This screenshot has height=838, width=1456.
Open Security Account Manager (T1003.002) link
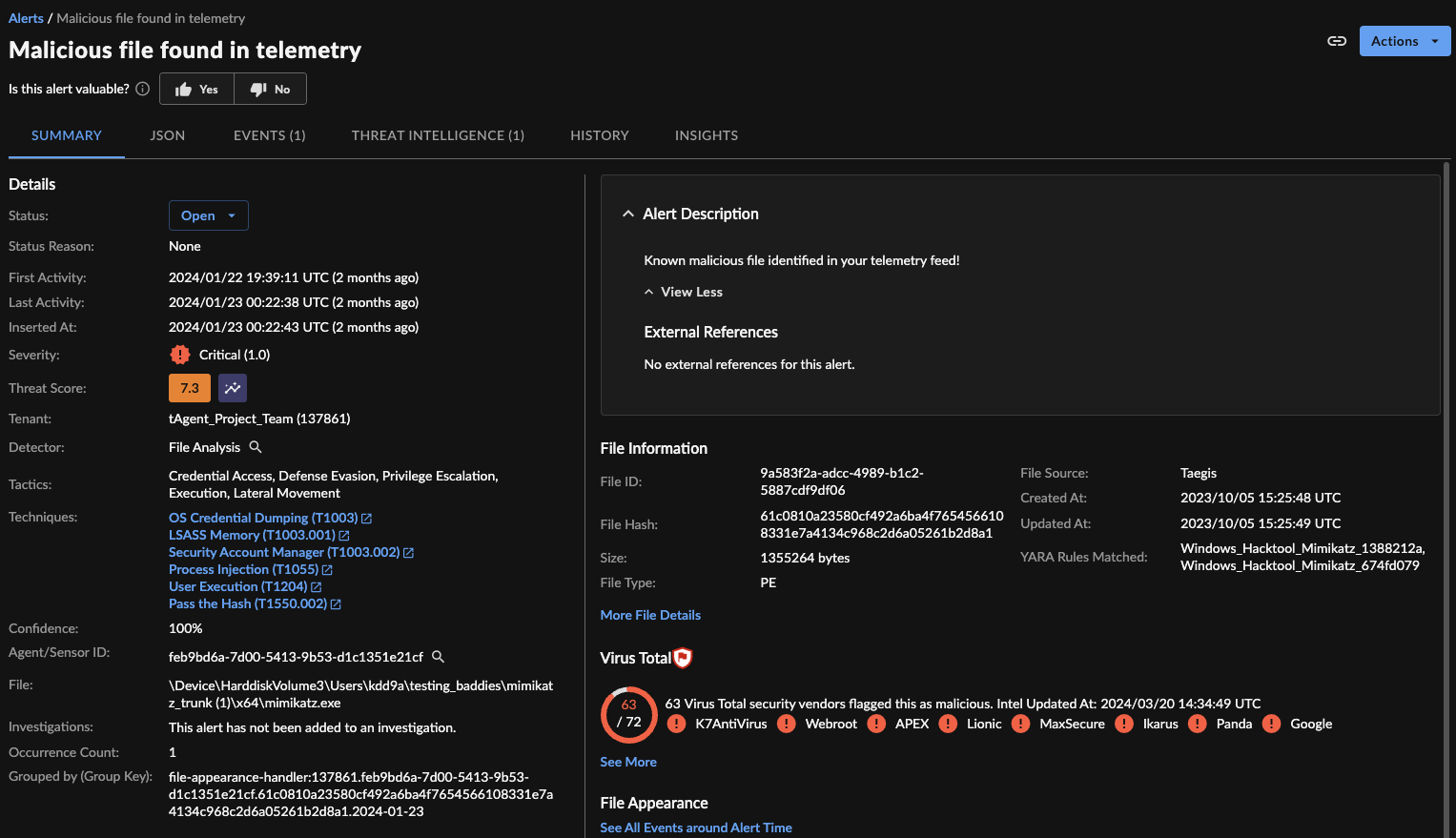(x=284, y=552)
